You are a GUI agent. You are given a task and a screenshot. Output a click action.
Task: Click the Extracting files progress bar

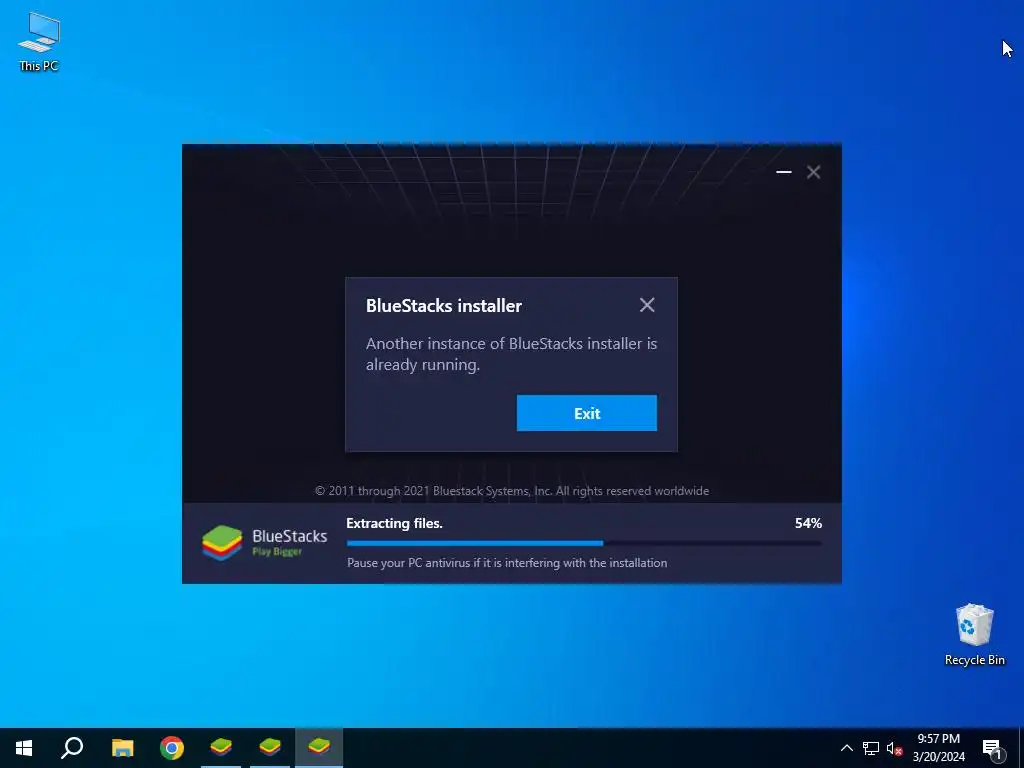[584, 543]
